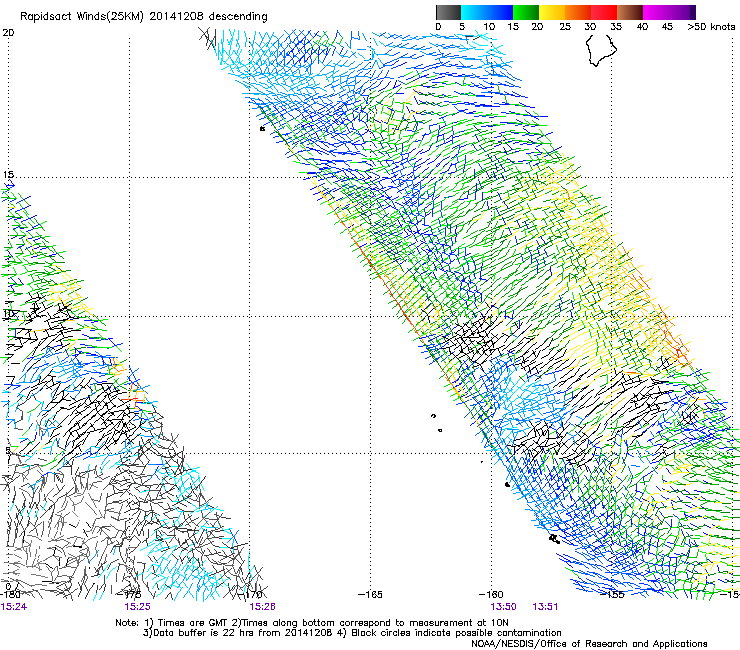Pick the red 30–35 knots legend segment

(604, 12)
